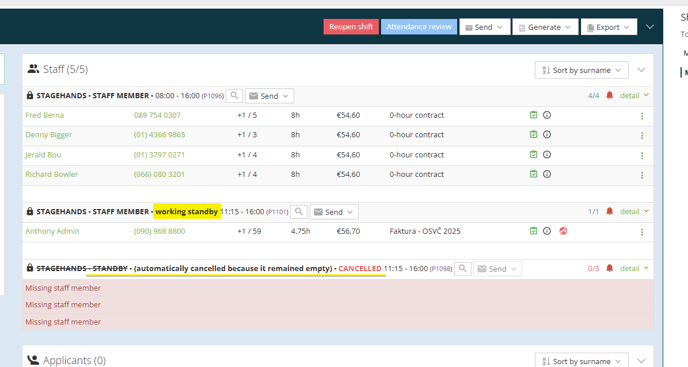Click phone number 089 754 0307
The height and width of the screenshot is (367, 688).
[x=157, y=115]
